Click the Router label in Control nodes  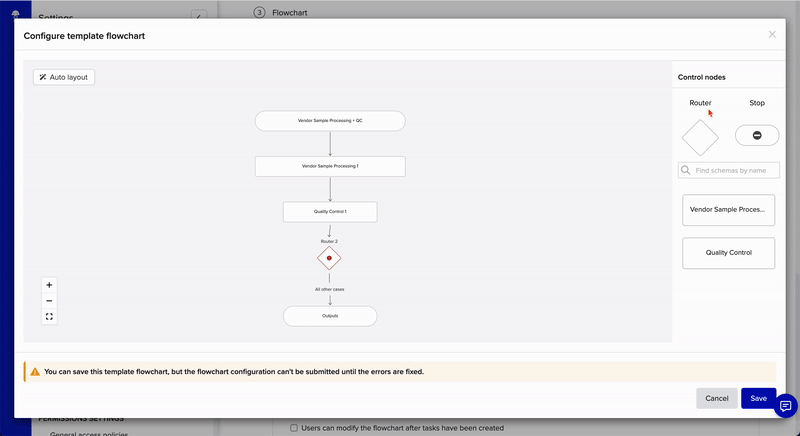(700, 102)
